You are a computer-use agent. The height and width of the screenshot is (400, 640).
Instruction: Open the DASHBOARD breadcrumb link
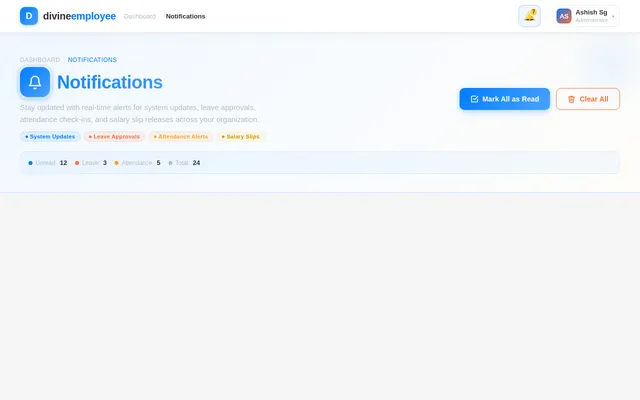pyautogui.click(x=40, y=60)
